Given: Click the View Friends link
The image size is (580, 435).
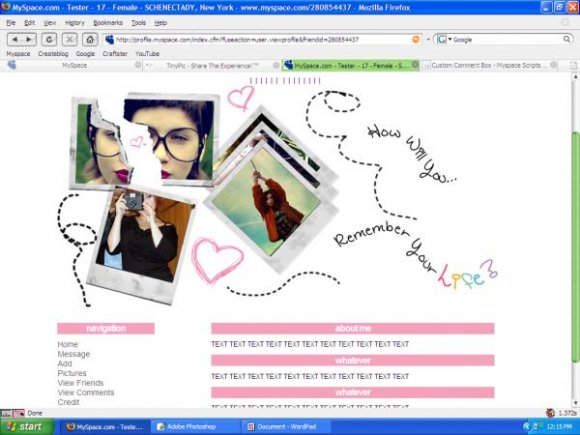Looking at the screenshot, I should pyautogui.click(x=80, y=383).
